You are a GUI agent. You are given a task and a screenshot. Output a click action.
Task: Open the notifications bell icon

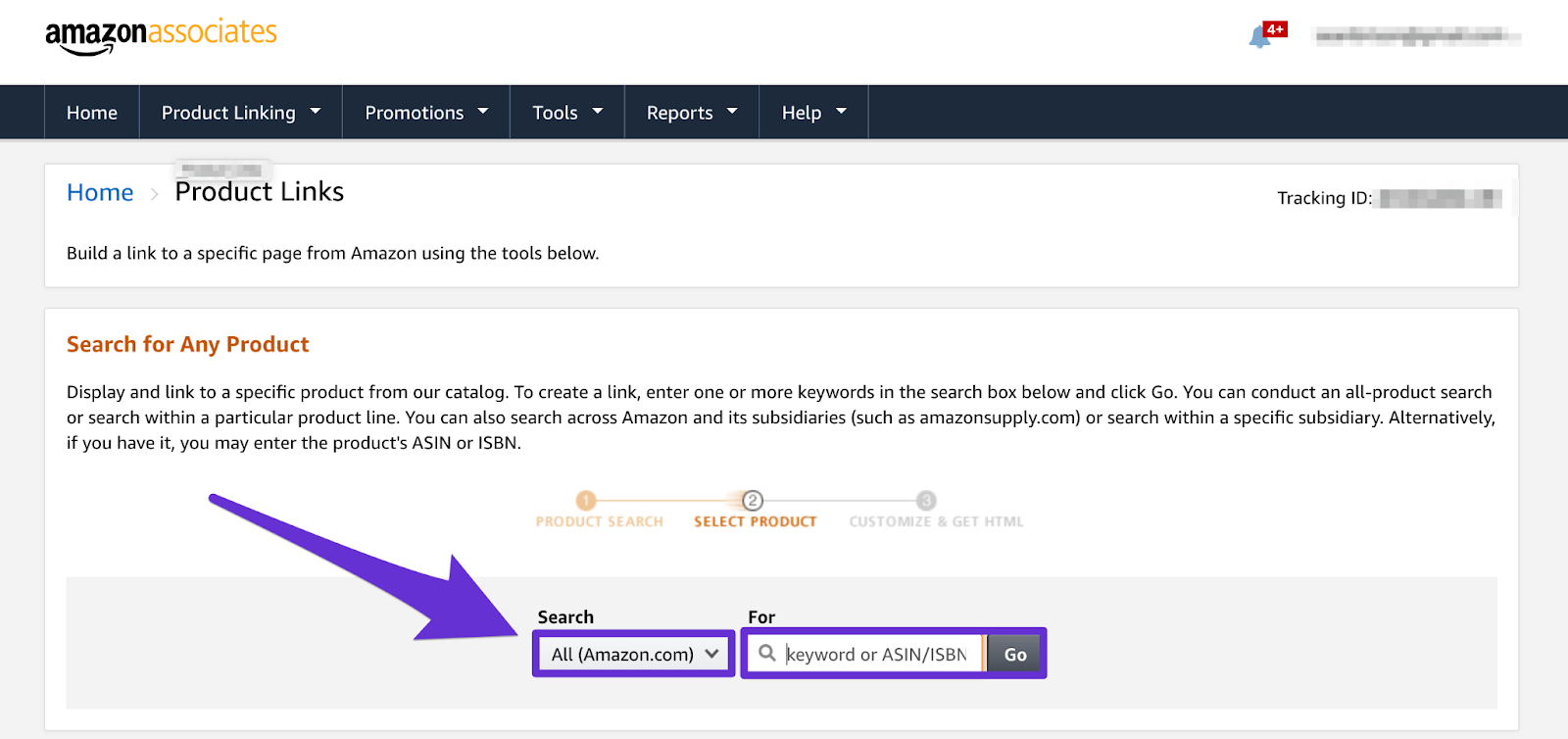tap(1259, 37)
